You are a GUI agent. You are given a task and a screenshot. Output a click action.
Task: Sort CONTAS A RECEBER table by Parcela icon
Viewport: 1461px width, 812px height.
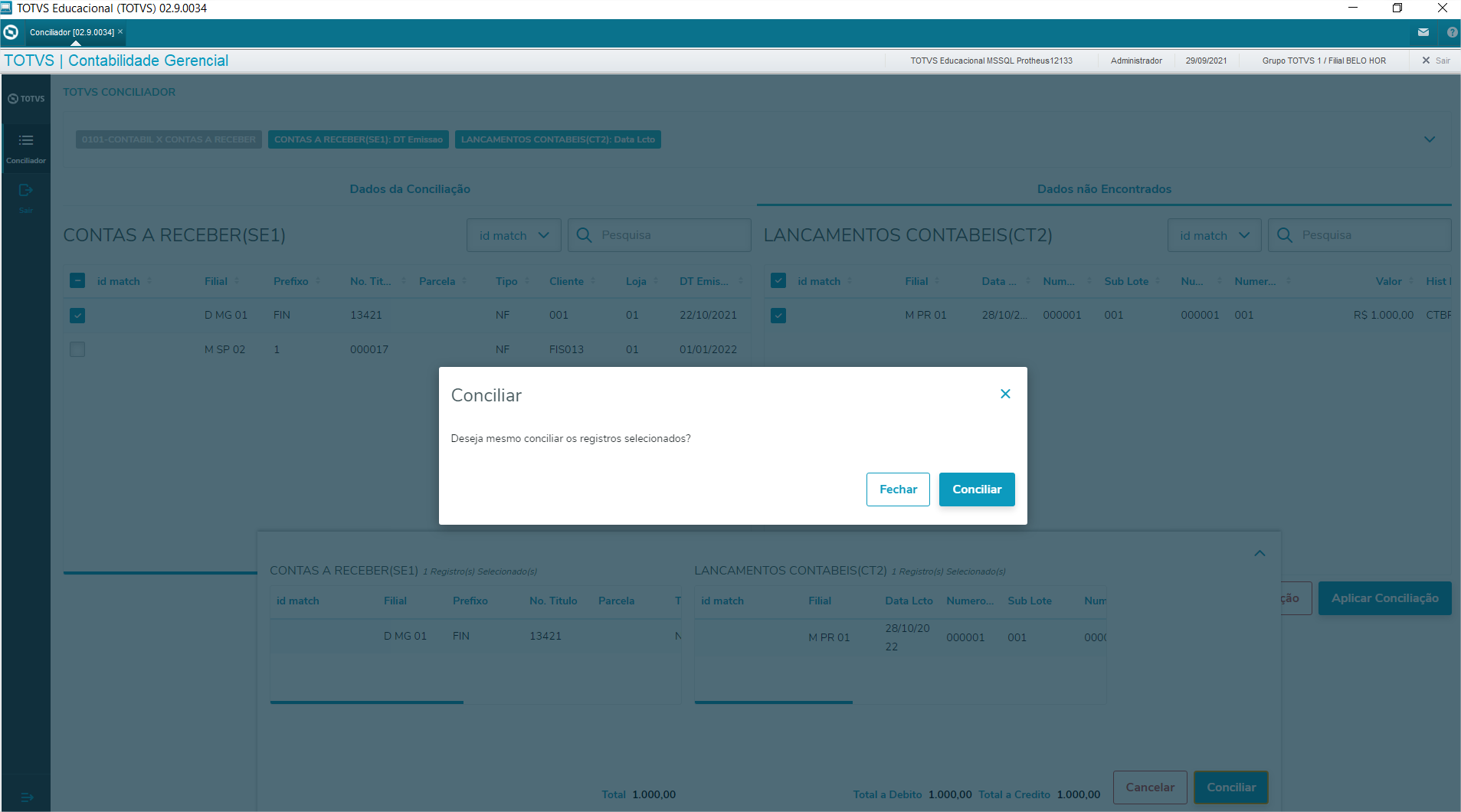coord(464,281)
